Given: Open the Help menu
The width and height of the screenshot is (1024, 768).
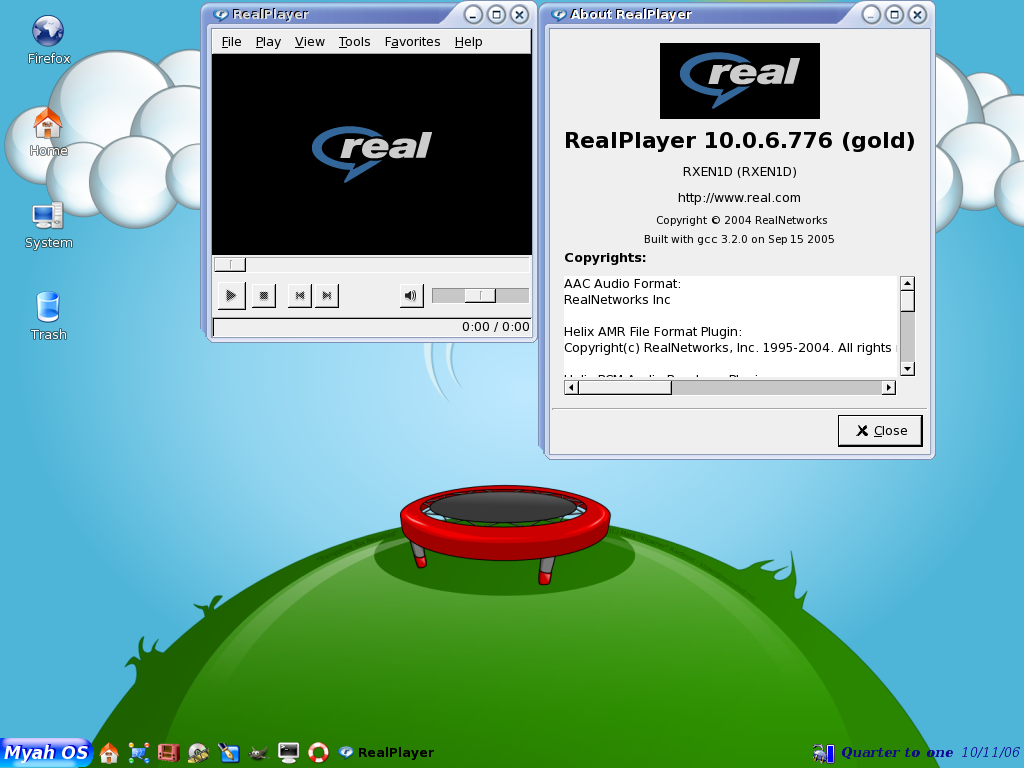Looking at the screenshot, I should (x=468, y=42).
